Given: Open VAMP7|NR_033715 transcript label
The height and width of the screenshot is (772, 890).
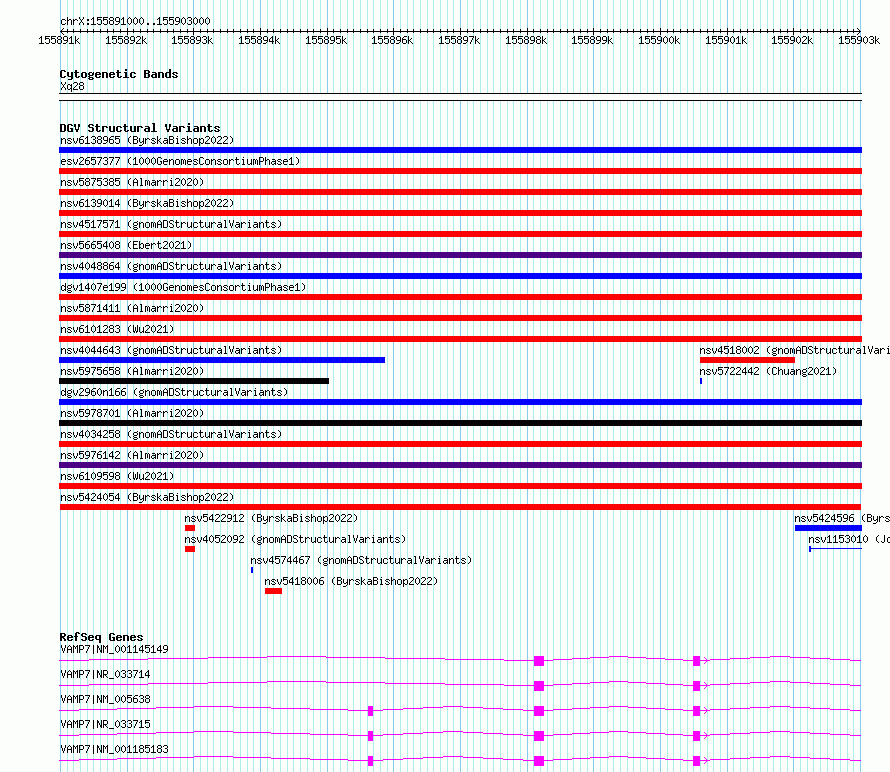Looking at the screenshot, I should pyautogui.click(x=105, y=724).
